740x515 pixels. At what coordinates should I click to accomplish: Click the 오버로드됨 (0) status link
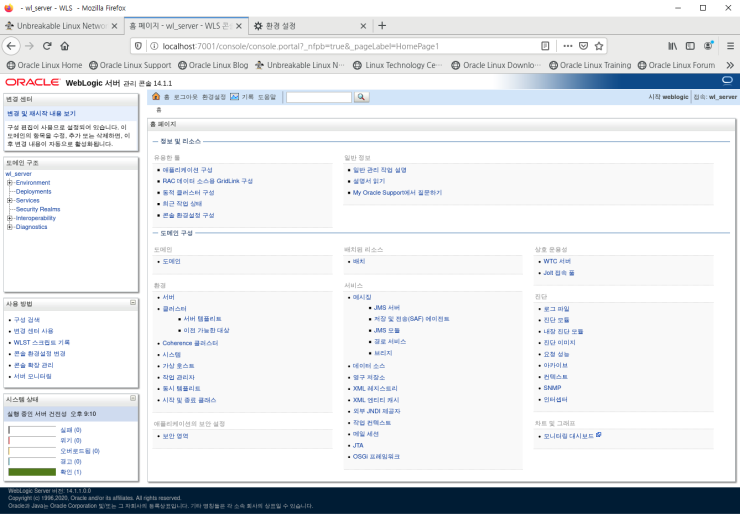(x=80, y=451)
